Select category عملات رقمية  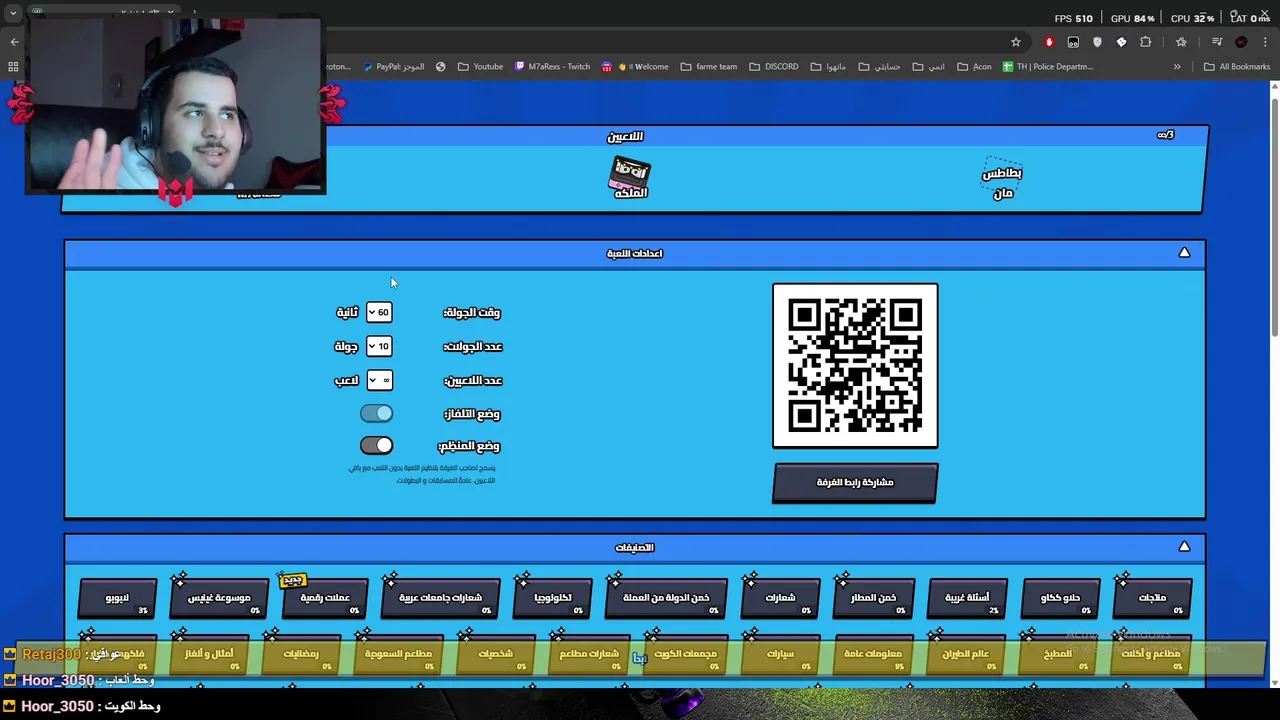(x=325, y=598)
